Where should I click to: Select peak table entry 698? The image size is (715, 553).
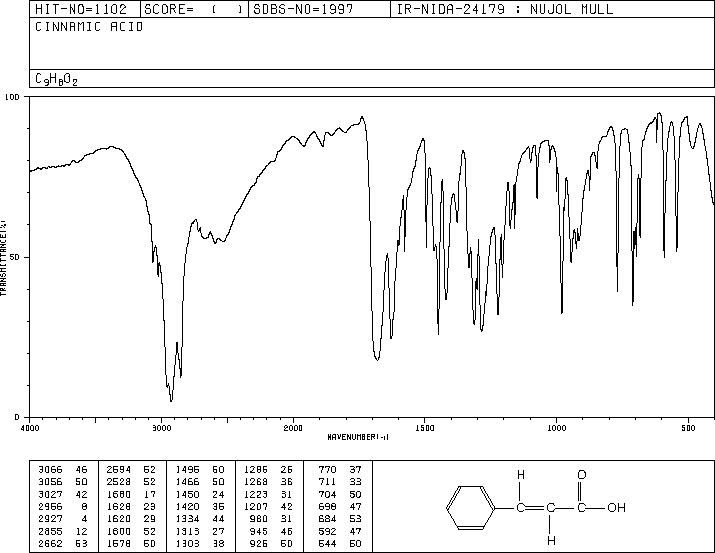click(327, 506)
